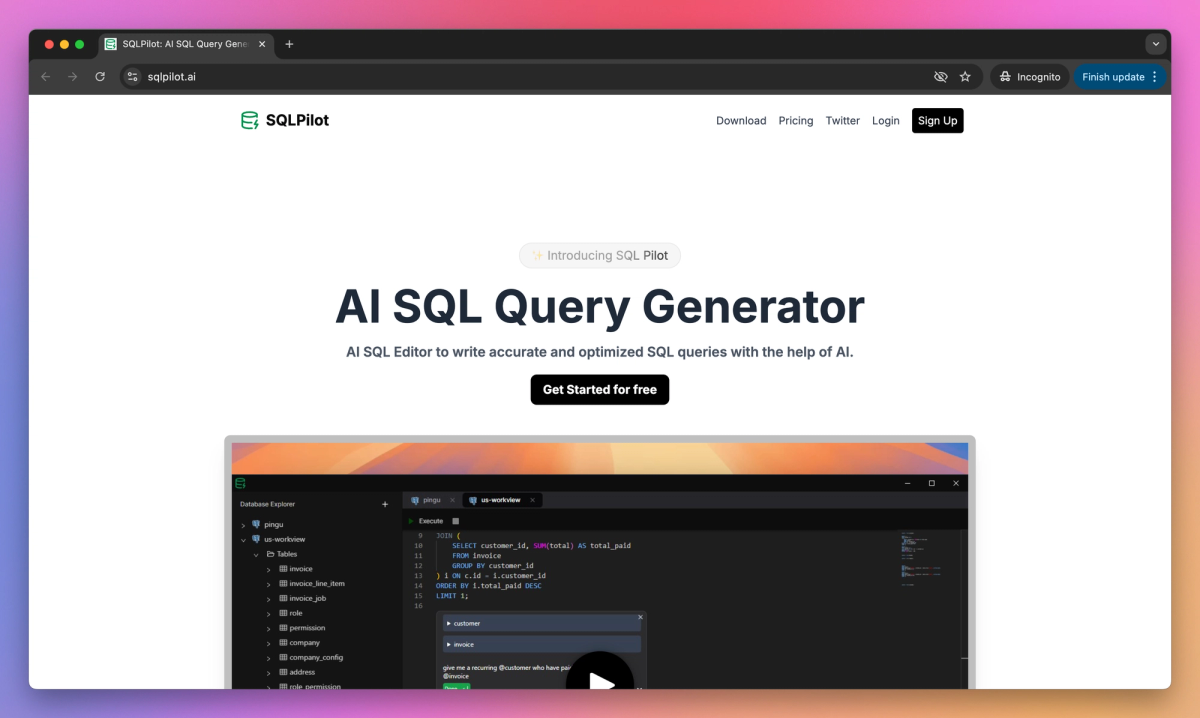1200x718 pixels.
Task: Click the SQLPilot green database logo icon
Action: (x=250, y=120)
